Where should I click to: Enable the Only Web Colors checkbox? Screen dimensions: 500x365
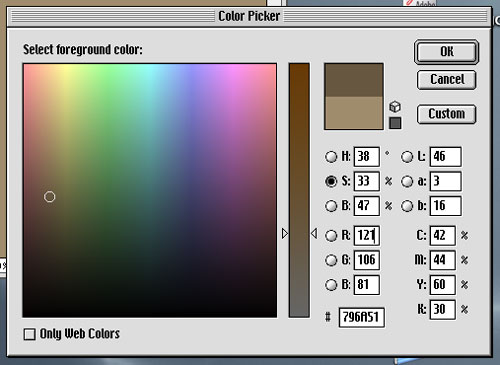pyautogui.click(x=30, y=334)
